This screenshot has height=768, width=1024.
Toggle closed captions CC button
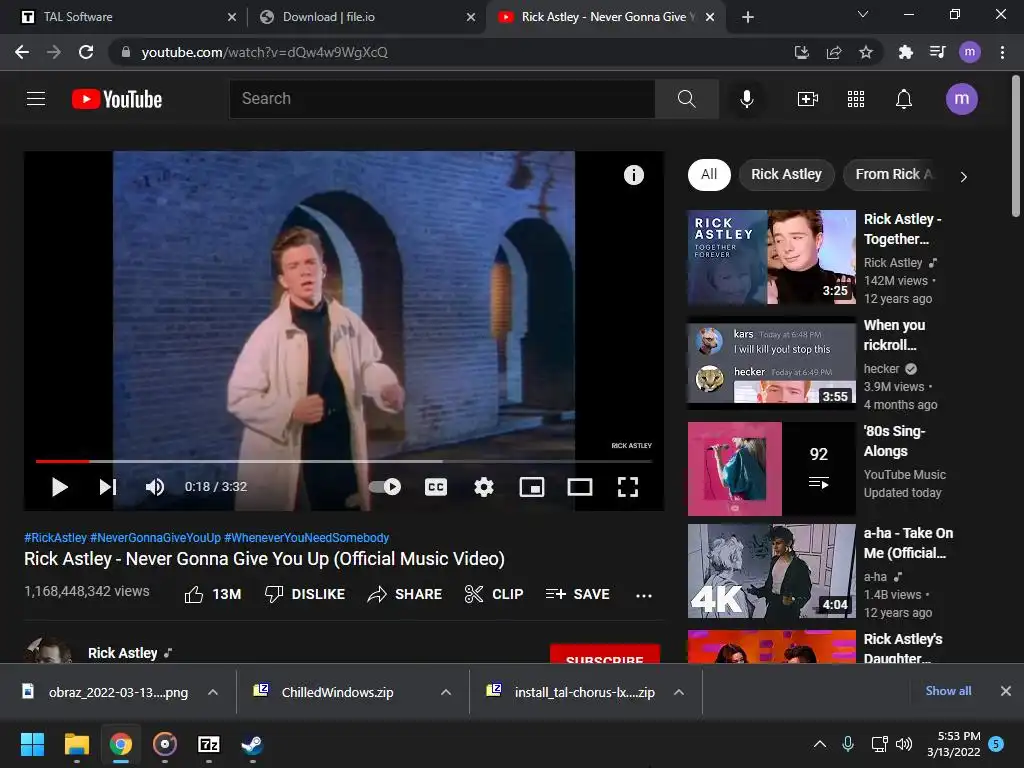click(x=436, y=487)
